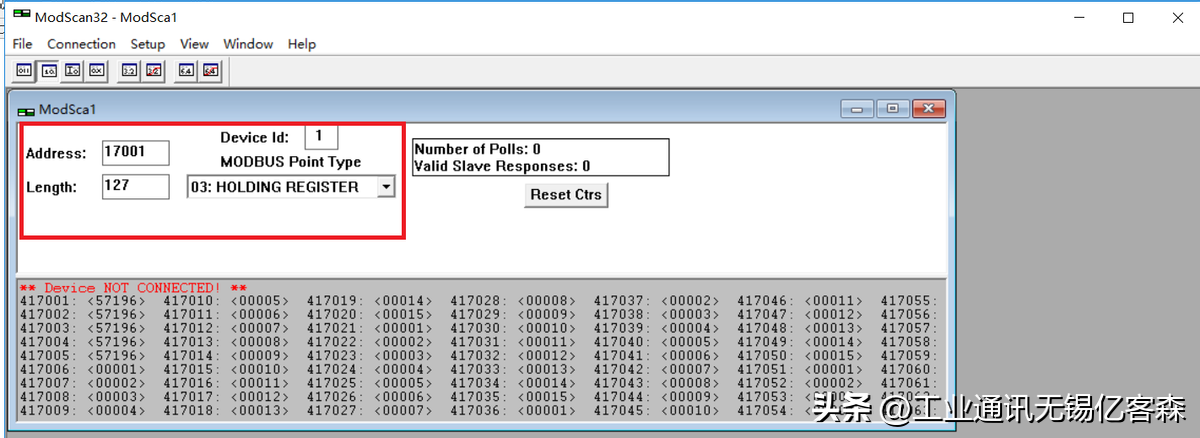Open the Connection menu
Viewport: 1200px width, 438px height.
click(81, 44)
